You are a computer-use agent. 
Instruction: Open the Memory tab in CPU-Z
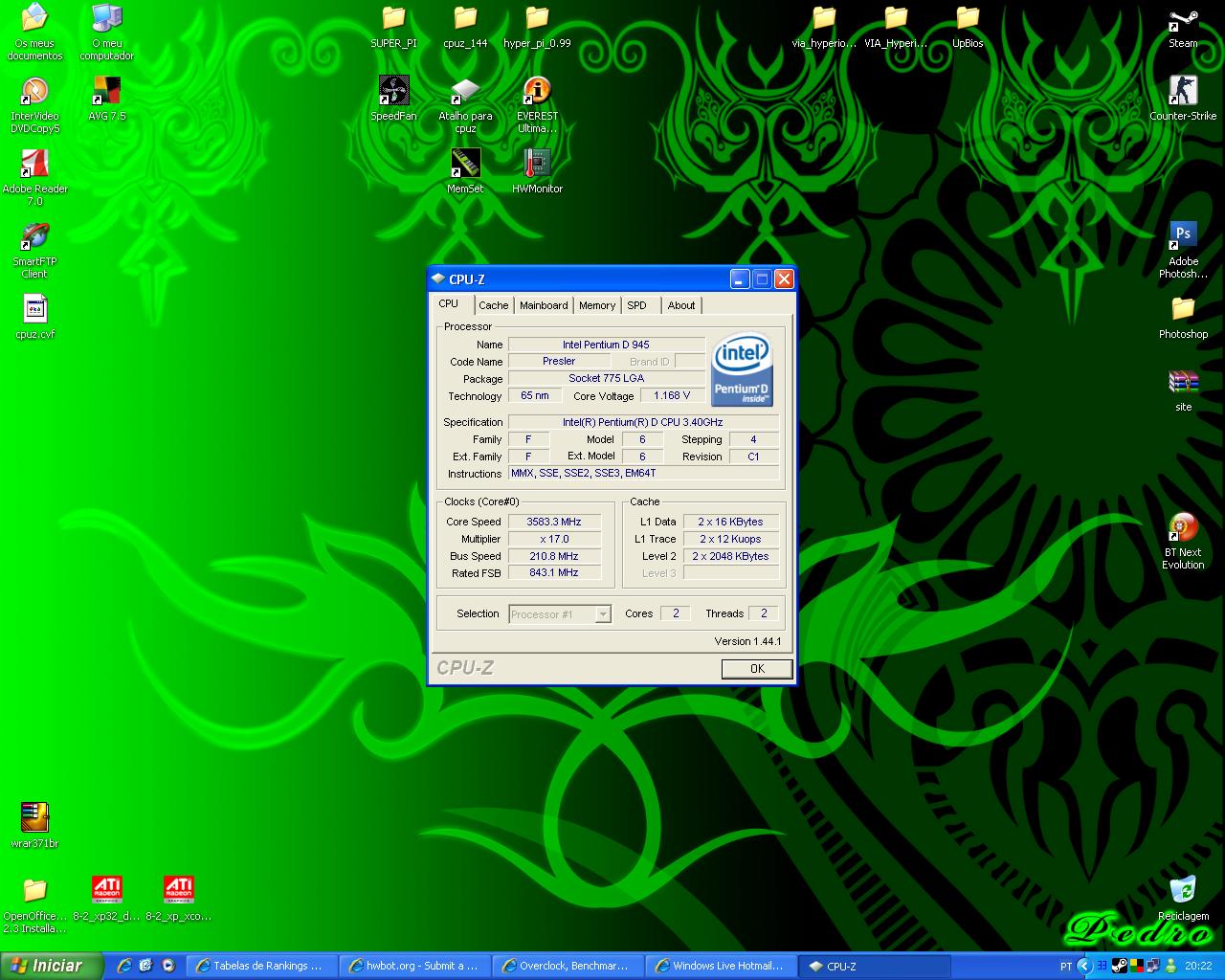(597, 305)
